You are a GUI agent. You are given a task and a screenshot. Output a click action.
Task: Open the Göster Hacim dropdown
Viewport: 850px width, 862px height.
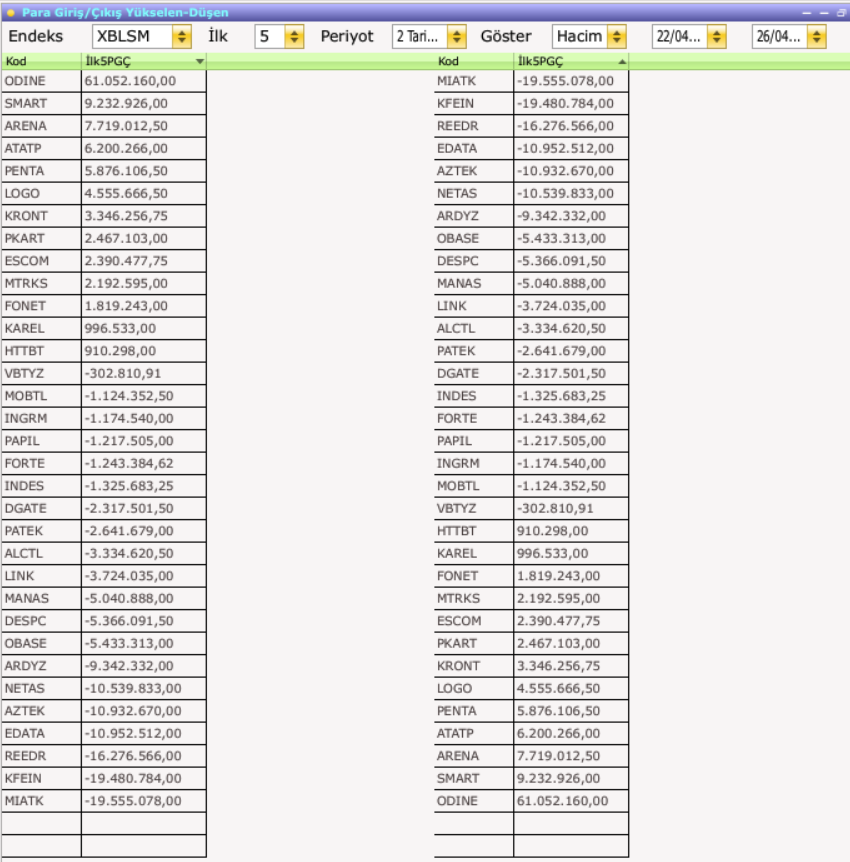pyautogui.click(x=589, y=36)
